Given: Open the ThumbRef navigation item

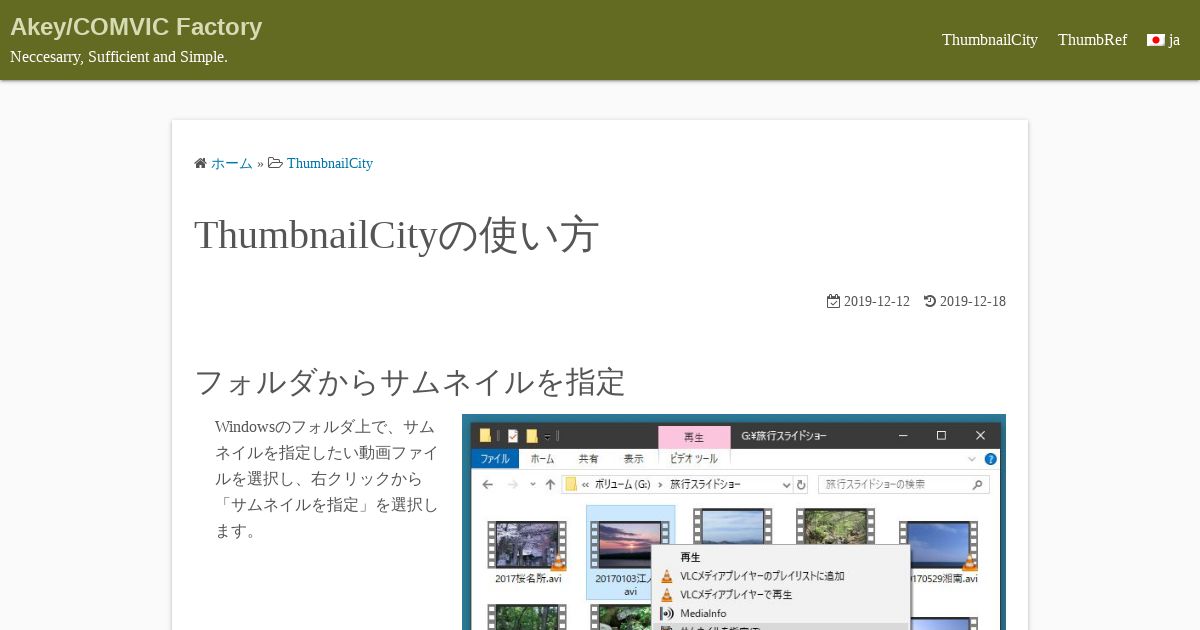Looking at the screenshot, I should point(1092,40).
